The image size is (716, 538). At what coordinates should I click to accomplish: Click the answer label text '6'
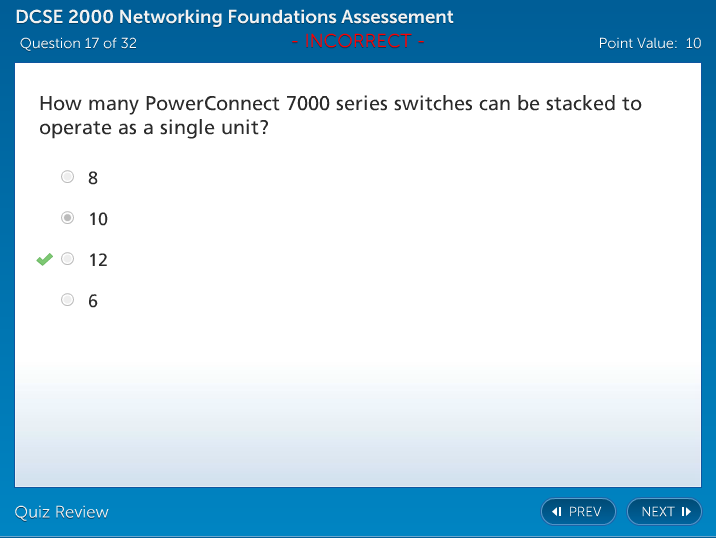93,300
